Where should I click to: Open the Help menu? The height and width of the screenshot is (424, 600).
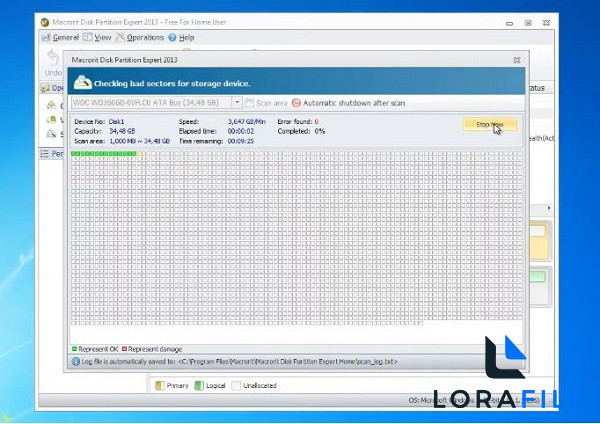pos(181,38)
